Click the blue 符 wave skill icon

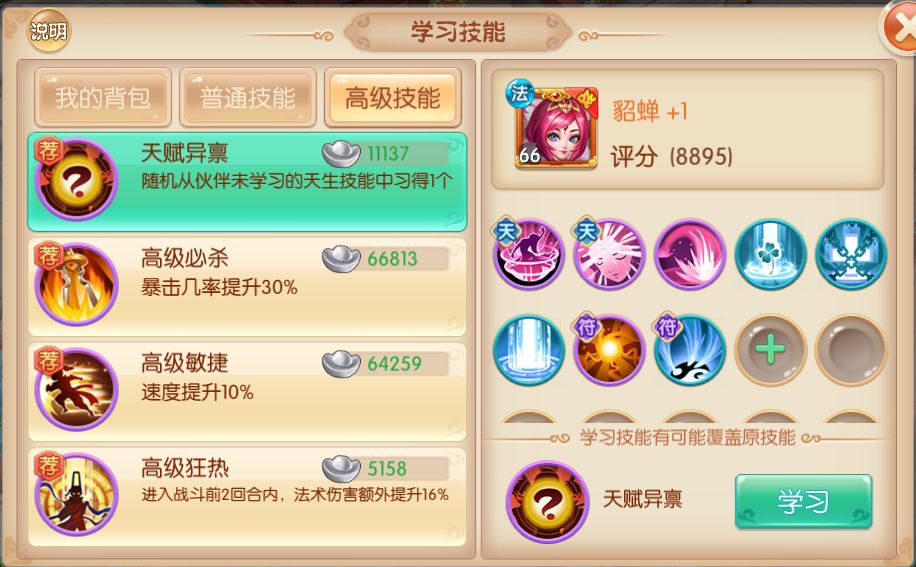point(690,350)
